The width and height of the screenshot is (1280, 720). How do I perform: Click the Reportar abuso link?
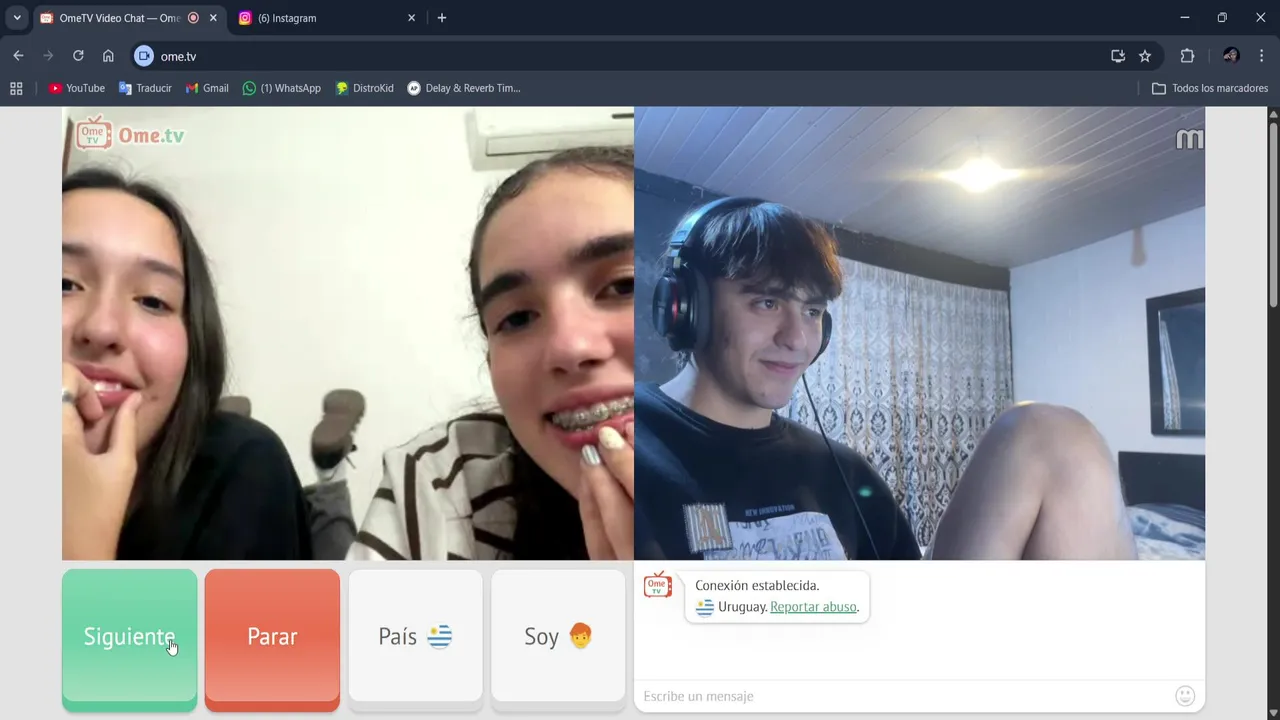pos(813,607)
